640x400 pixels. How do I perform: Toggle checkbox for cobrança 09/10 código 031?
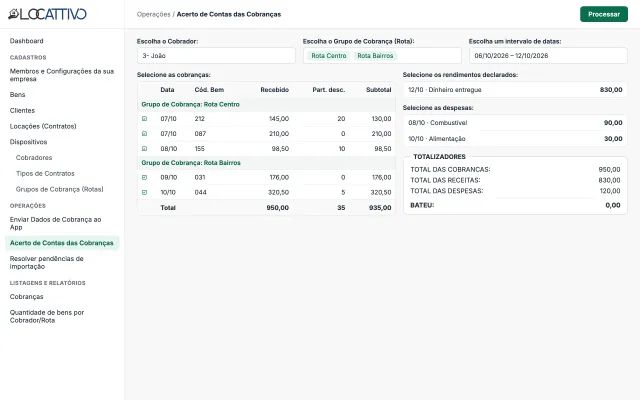pos(144,178)
